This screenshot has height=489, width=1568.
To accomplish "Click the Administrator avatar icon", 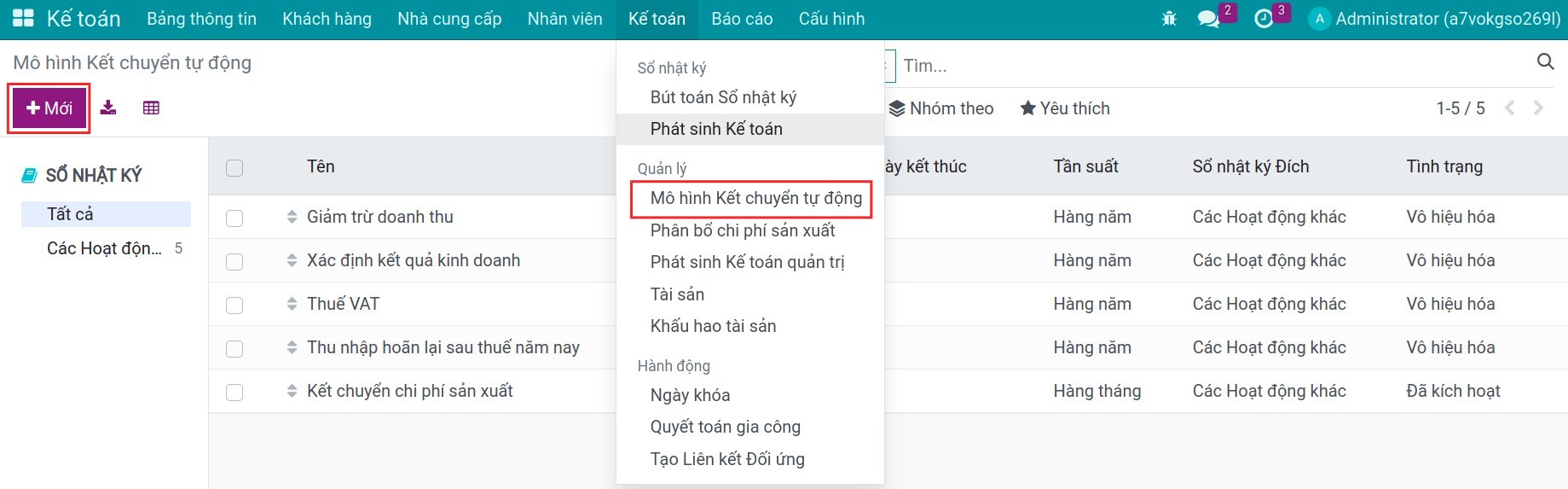I will [x=1319, y=19].
